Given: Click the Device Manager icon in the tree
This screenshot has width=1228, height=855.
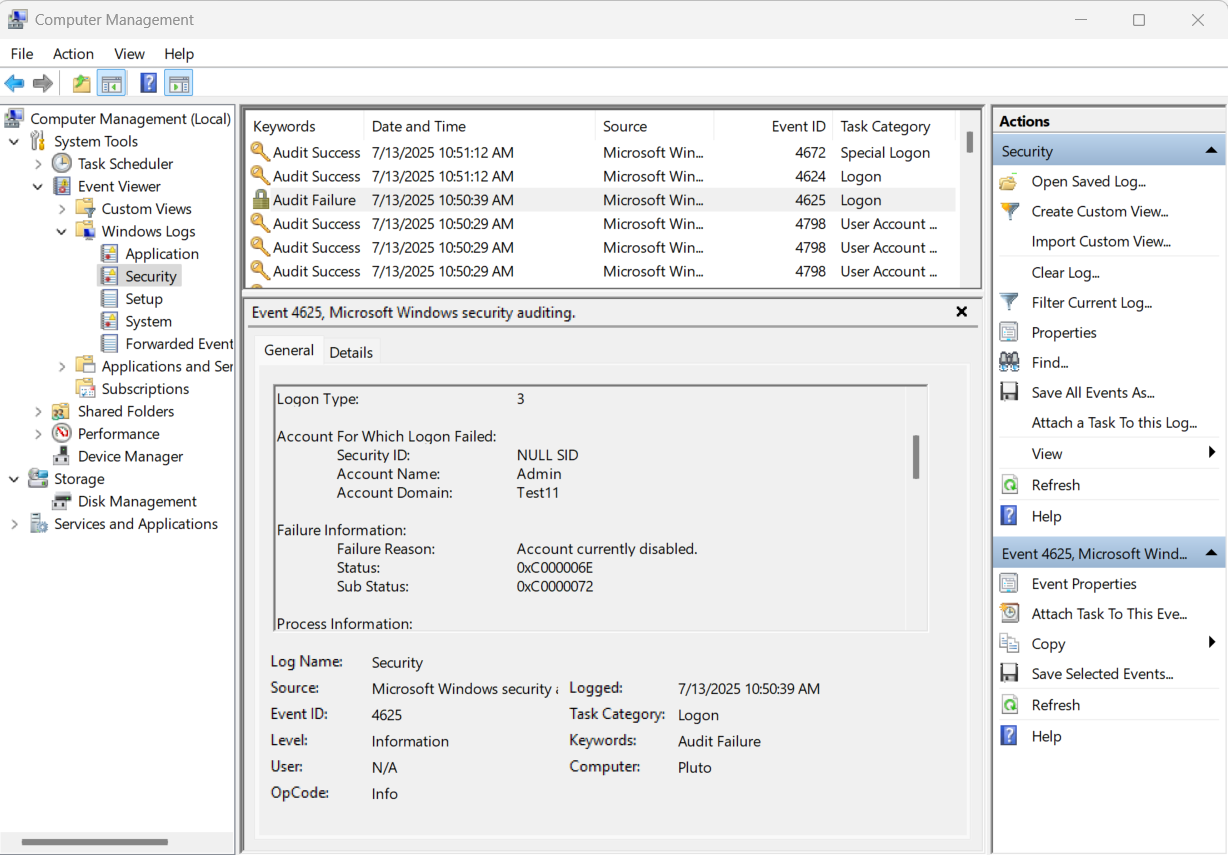Looking at the screenshot, I should (62, 457).
